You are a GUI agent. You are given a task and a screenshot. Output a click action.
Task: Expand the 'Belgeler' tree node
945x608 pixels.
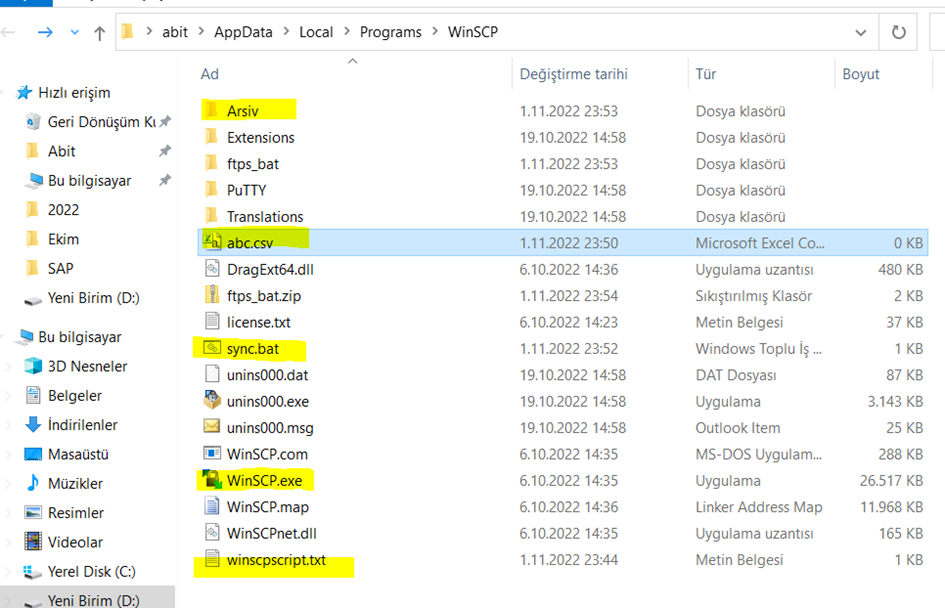[8, 396]
